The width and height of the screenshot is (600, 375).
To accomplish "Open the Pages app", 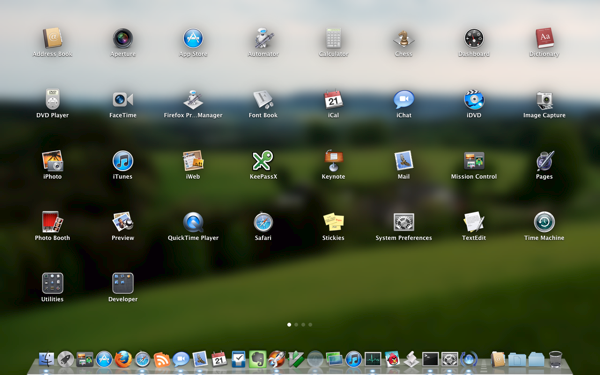I will 544,161.
